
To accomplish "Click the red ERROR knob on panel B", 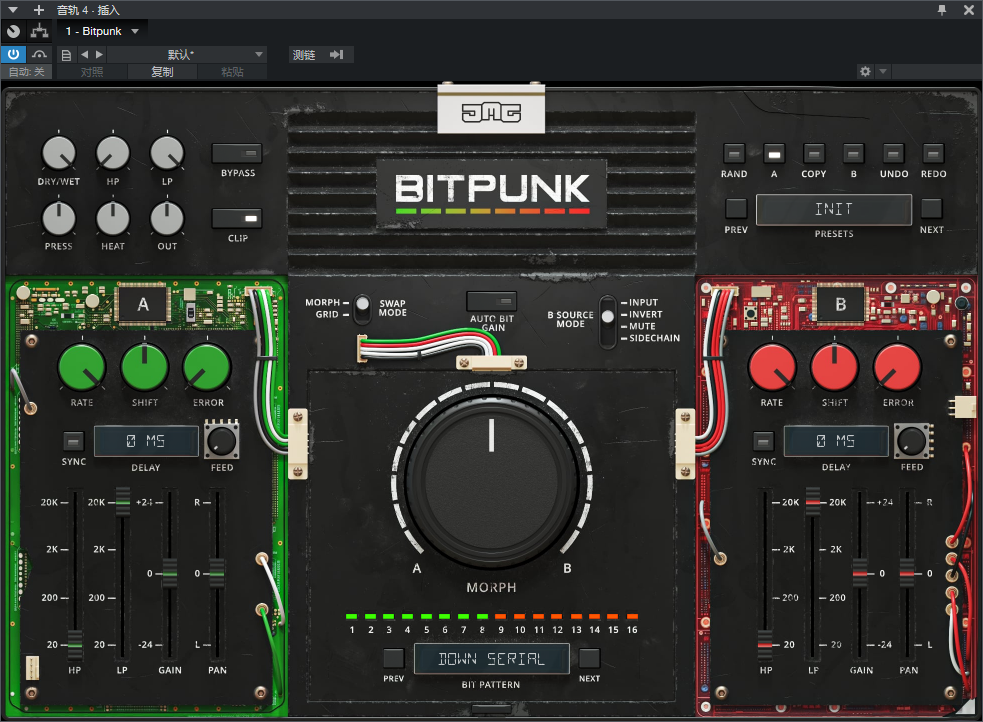I will point(897,368).
